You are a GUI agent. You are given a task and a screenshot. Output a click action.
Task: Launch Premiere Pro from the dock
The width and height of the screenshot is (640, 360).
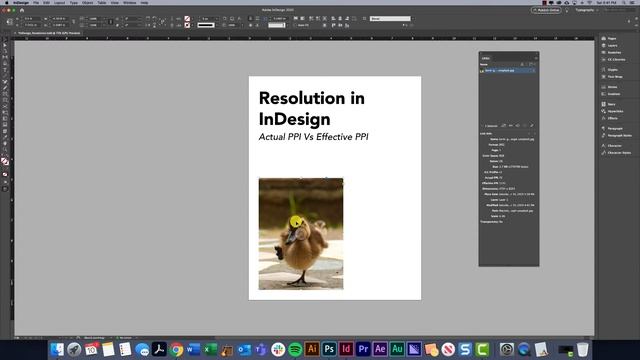(x=363, y=349)
